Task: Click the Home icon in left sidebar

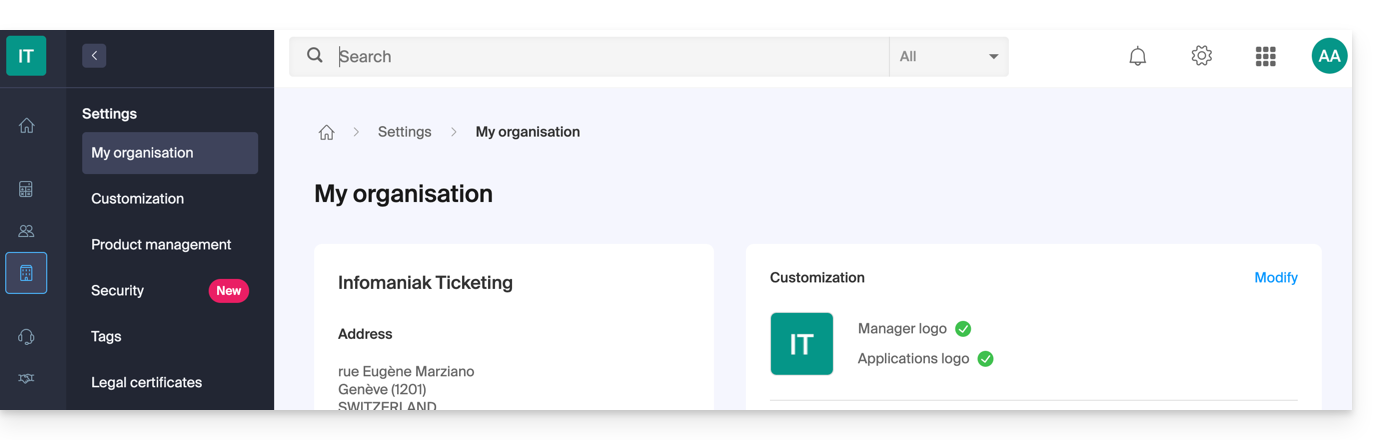Action: [x=27, y=125]
